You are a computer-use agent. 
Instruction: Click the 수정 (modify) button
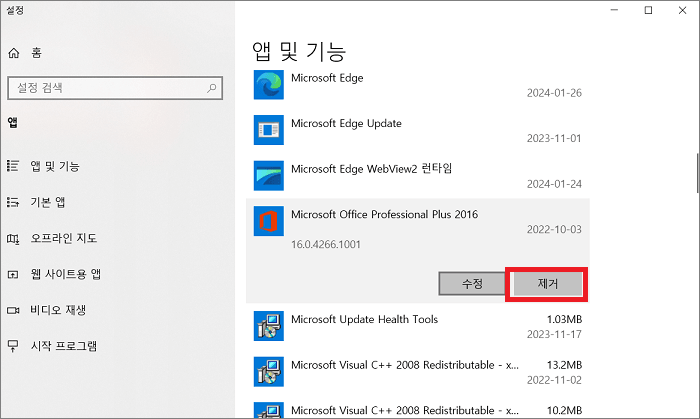click(x=472, y=283)
